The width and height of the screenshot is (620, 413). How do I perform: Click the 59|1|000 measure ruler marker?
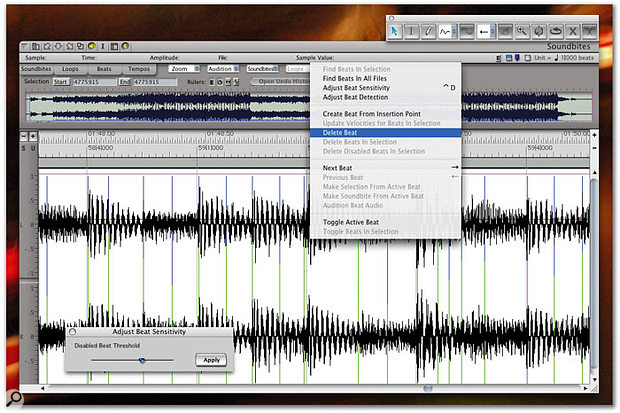[x=211, y=148]
